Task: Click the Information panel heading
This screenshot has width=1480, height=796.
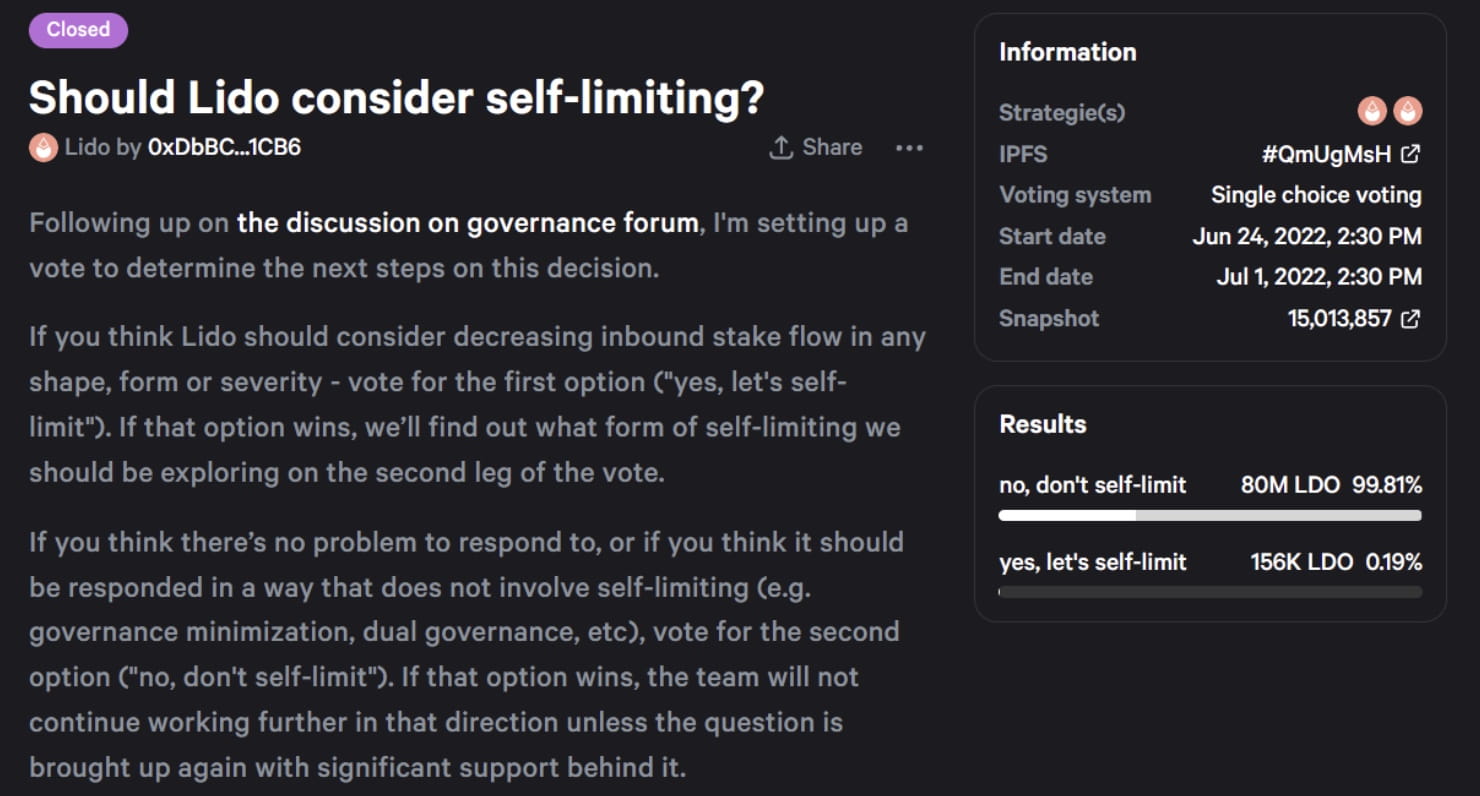Action: point(1067,52)
